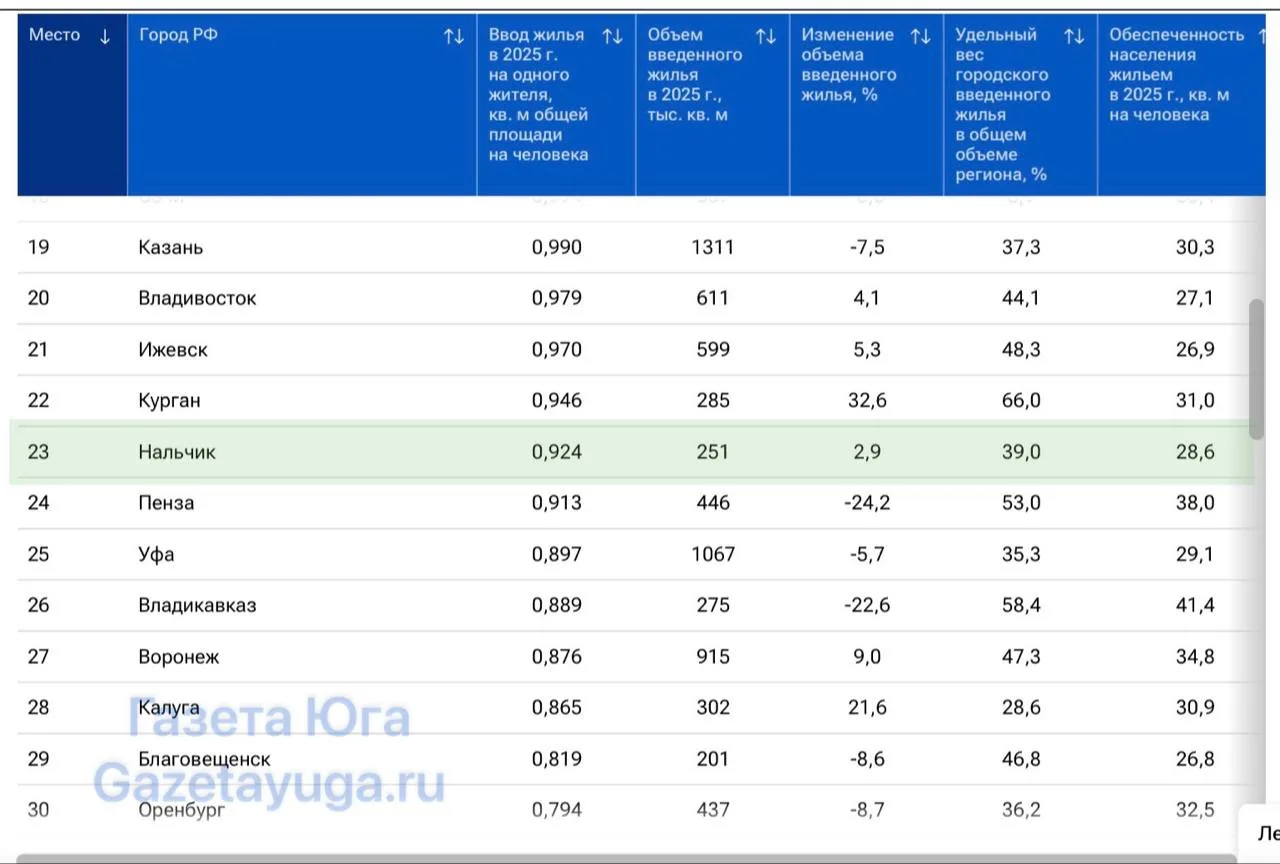Click the Курган city cell

coord(169,401)
